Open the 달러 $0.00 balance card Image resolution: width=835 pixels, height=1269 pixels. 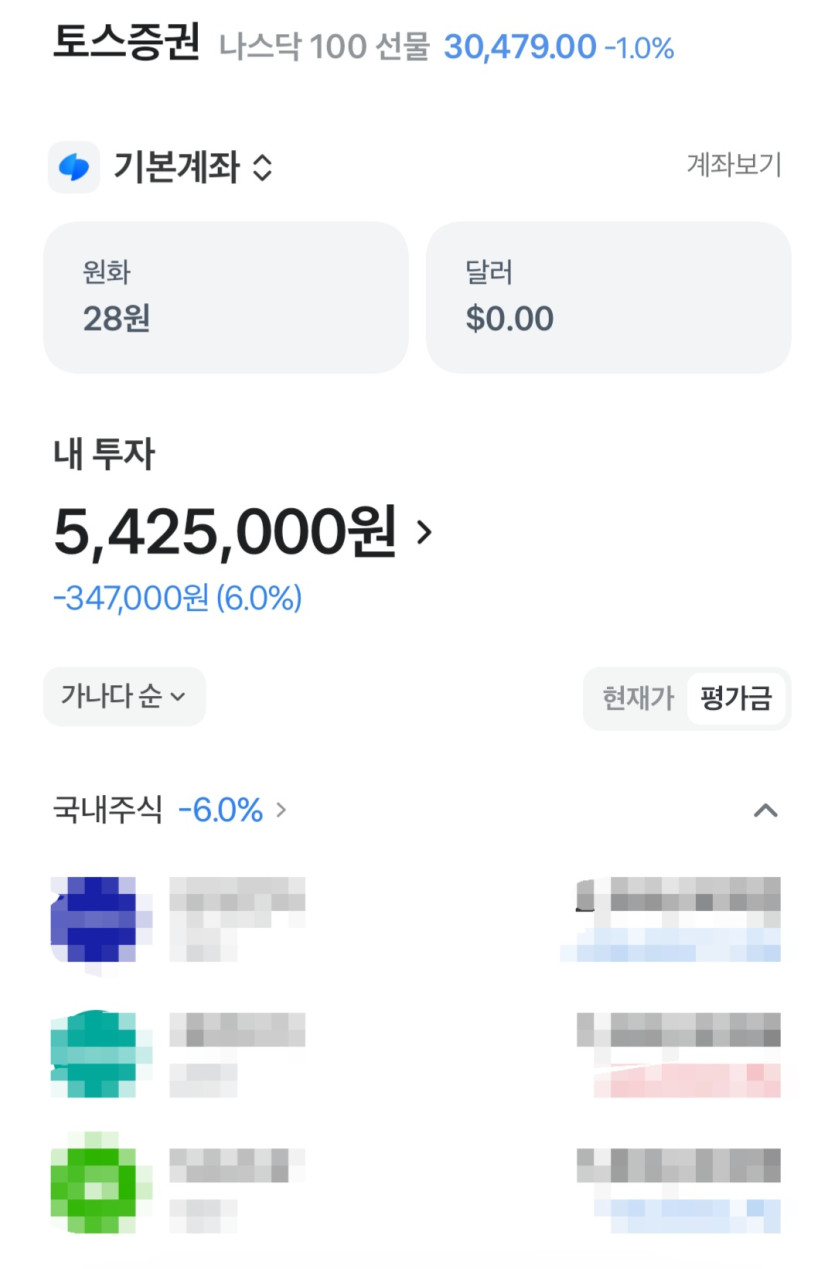(x=608, y=297)
